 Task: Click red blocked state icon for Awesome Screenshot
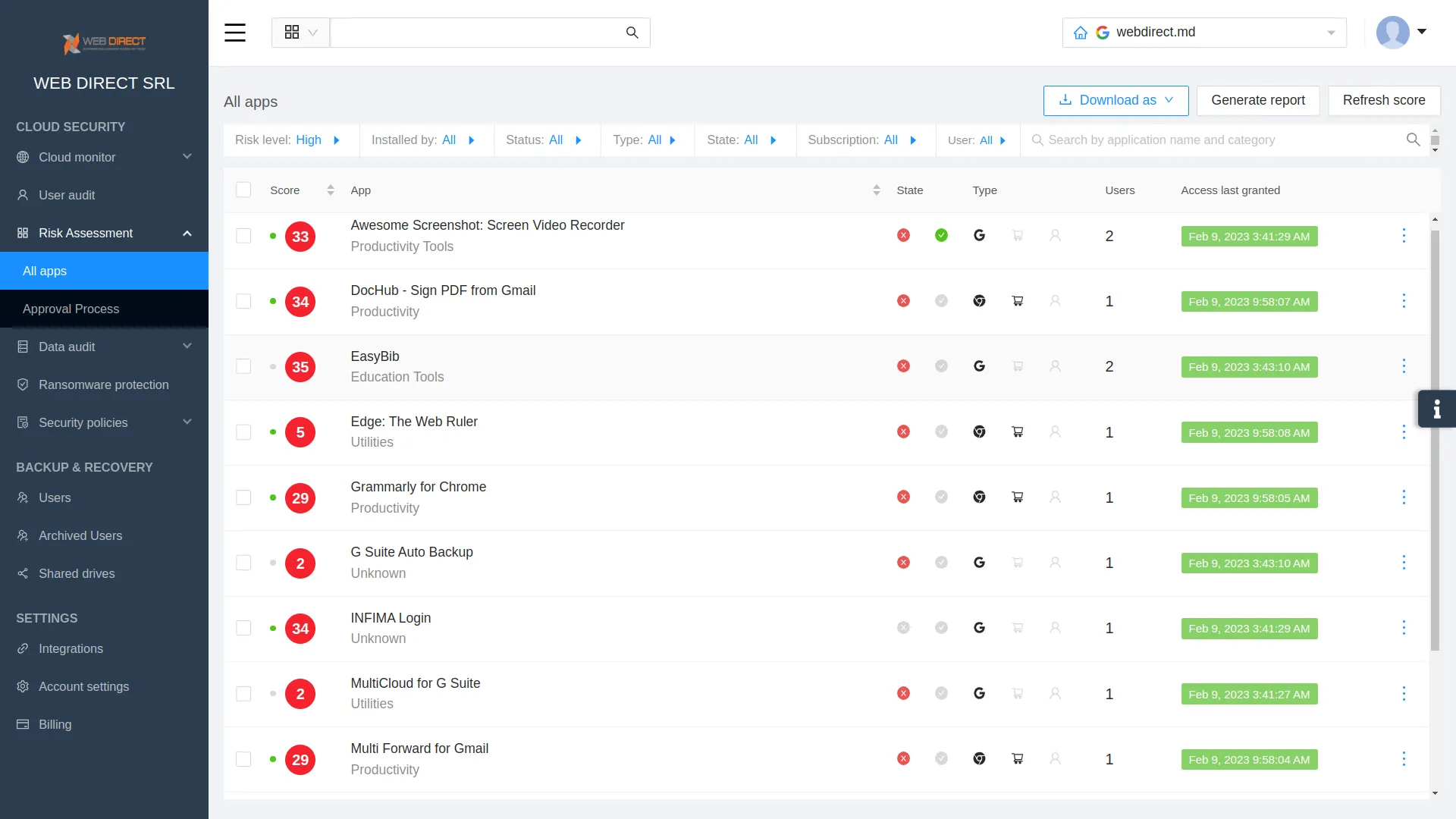coord(903,236)
